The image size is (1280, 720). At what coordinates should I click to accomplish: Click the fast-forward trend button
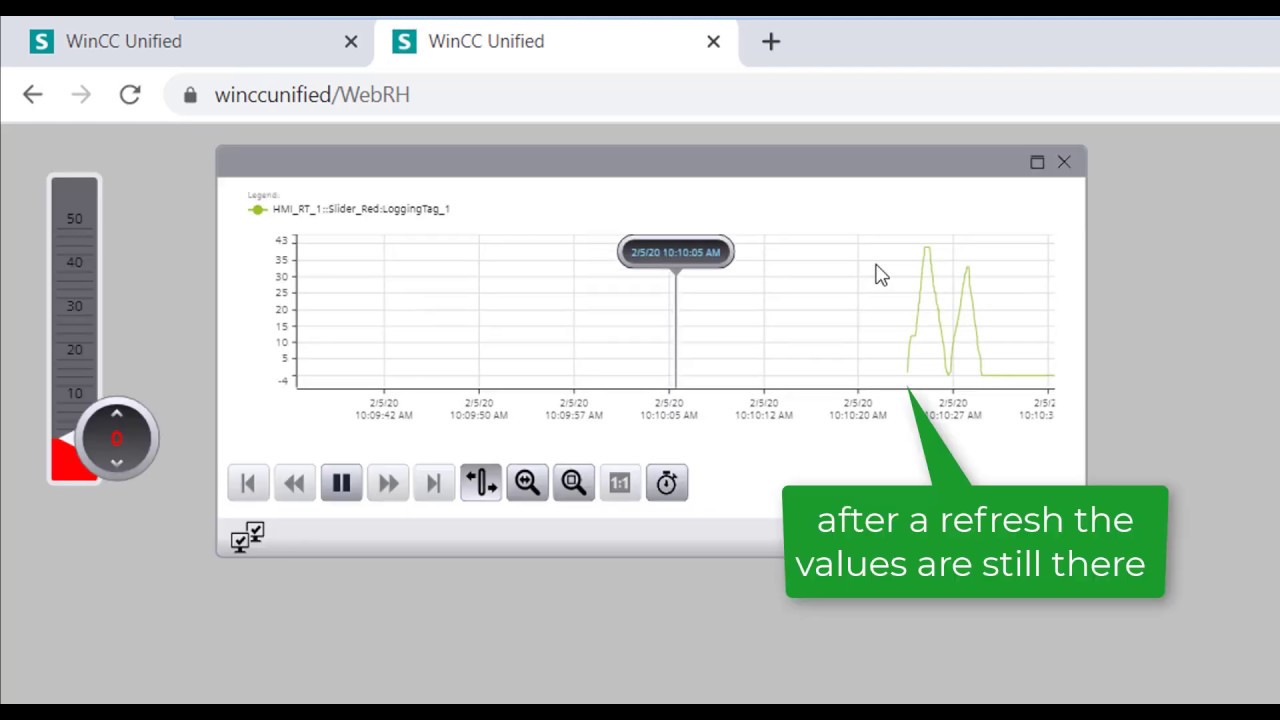388,483
